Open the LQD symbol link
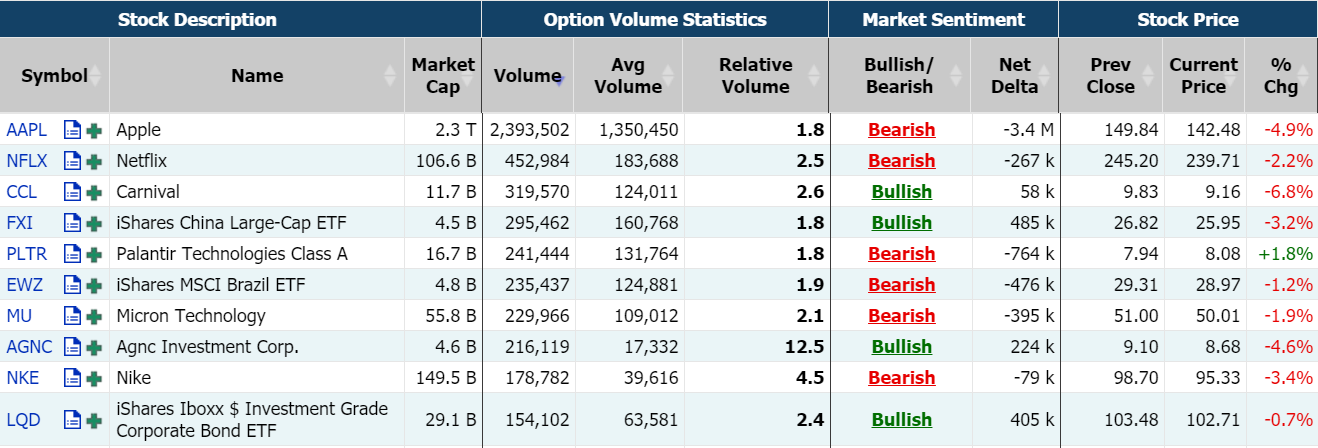 point(24,420)
